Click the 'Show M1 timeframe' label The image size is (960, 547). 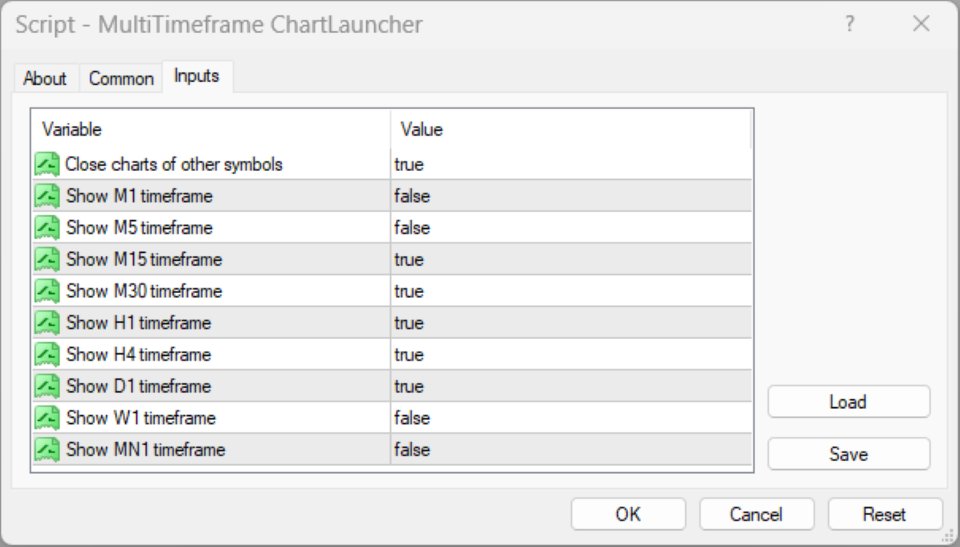click(x=140, y=196)
